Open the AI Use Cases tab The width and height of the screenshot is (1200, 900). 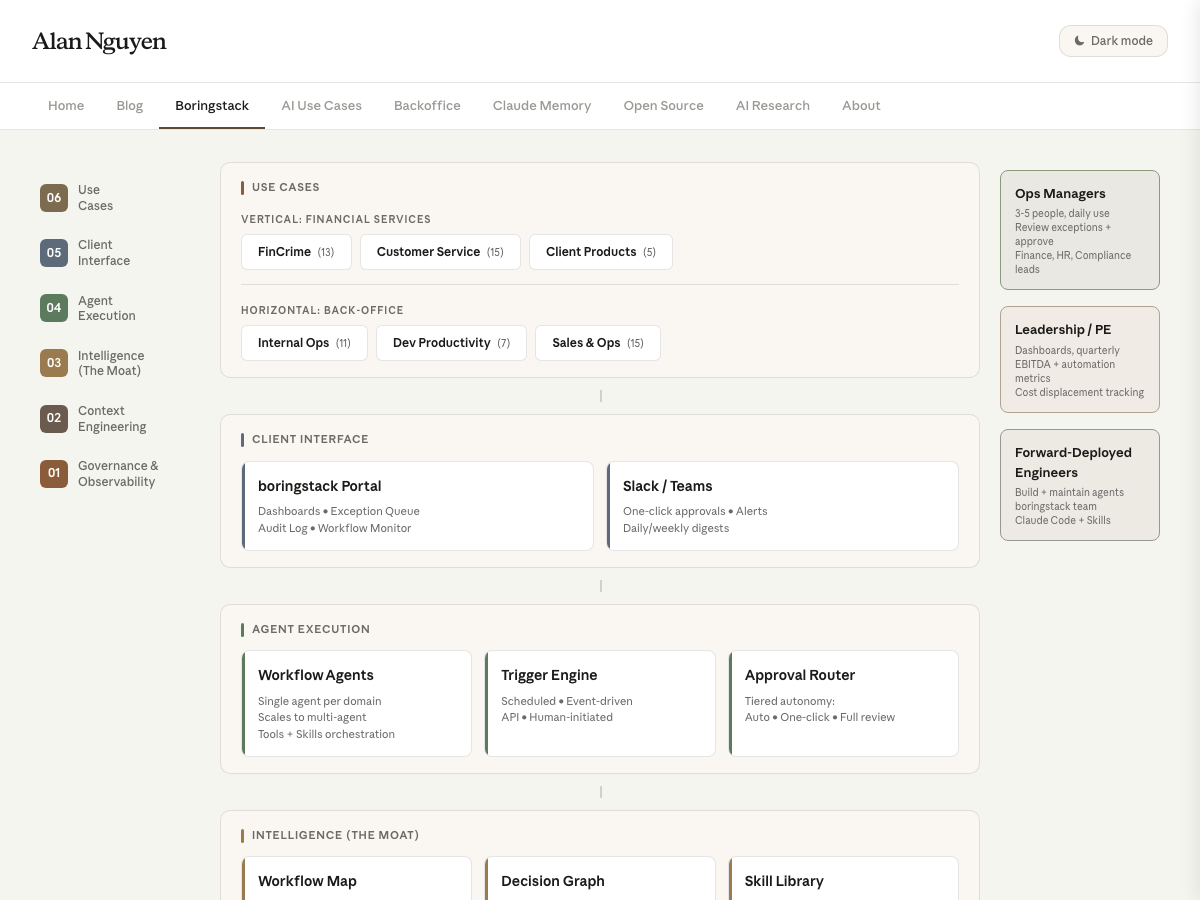click(321, 105)
